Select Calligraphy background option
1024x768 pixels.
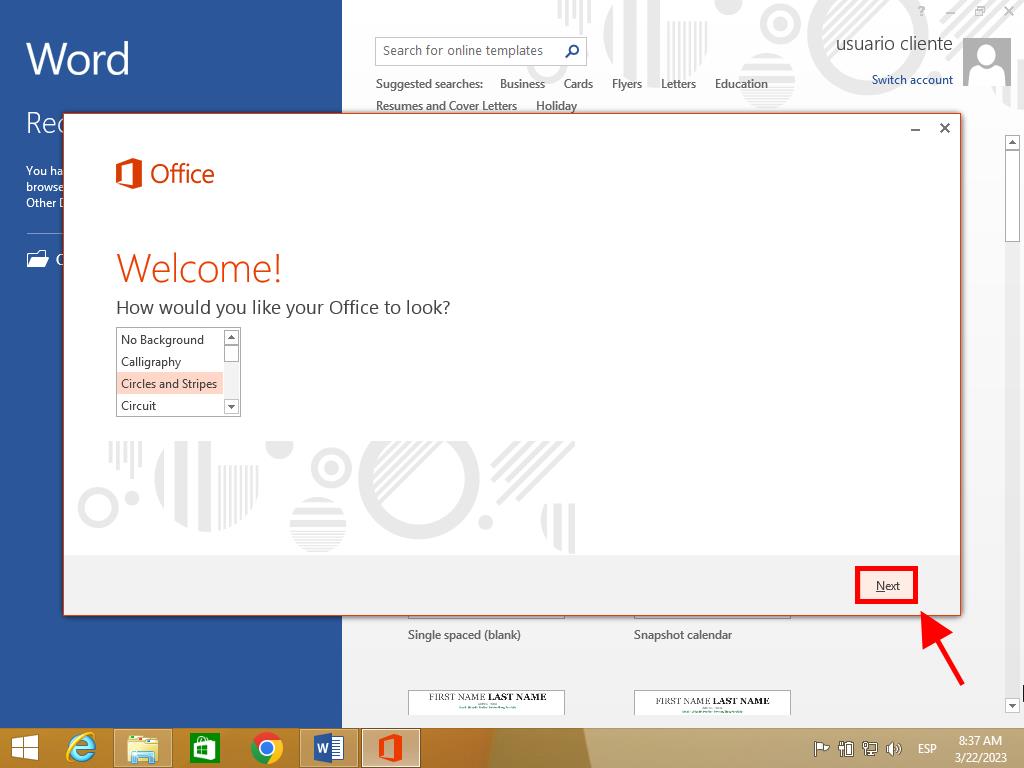[x=151, y=362]
